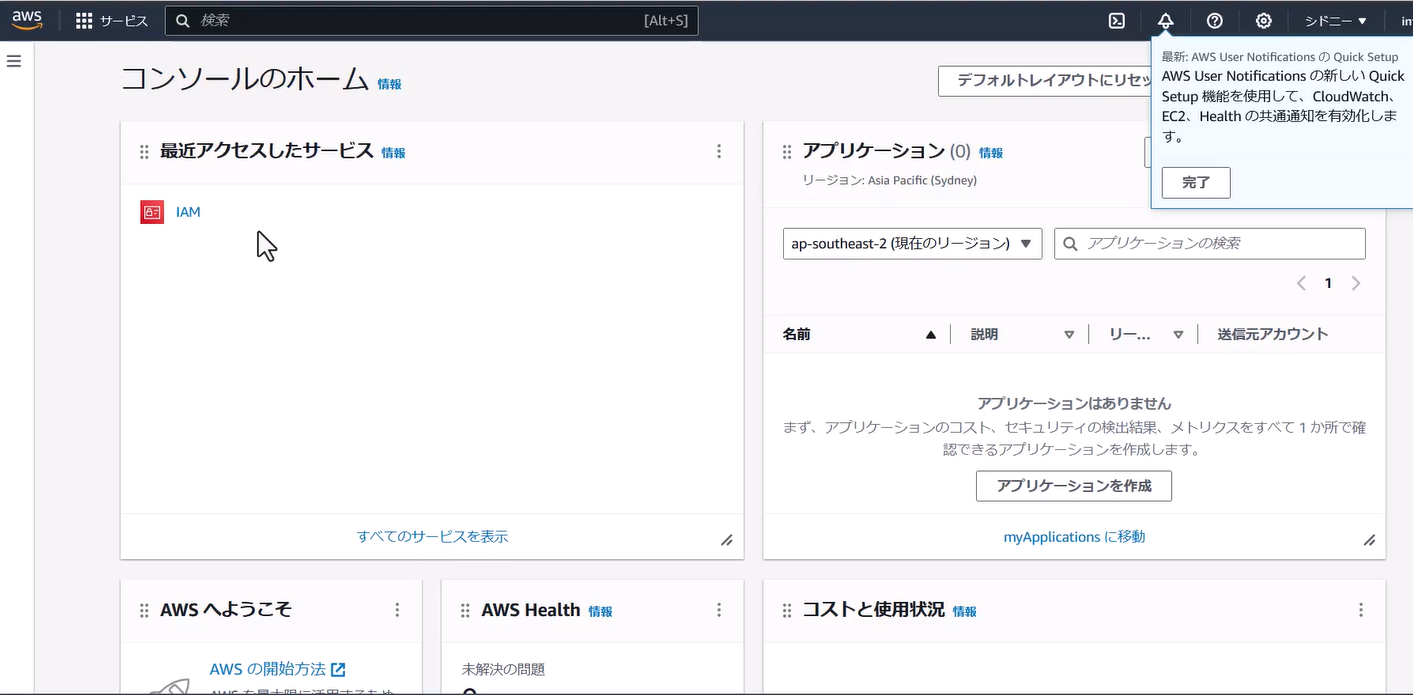Image resolution: width=1413 pixels, height=695 pixels.
Task: Grab the AWS へようこそ widget drag handle
Action: click(144, 610)
